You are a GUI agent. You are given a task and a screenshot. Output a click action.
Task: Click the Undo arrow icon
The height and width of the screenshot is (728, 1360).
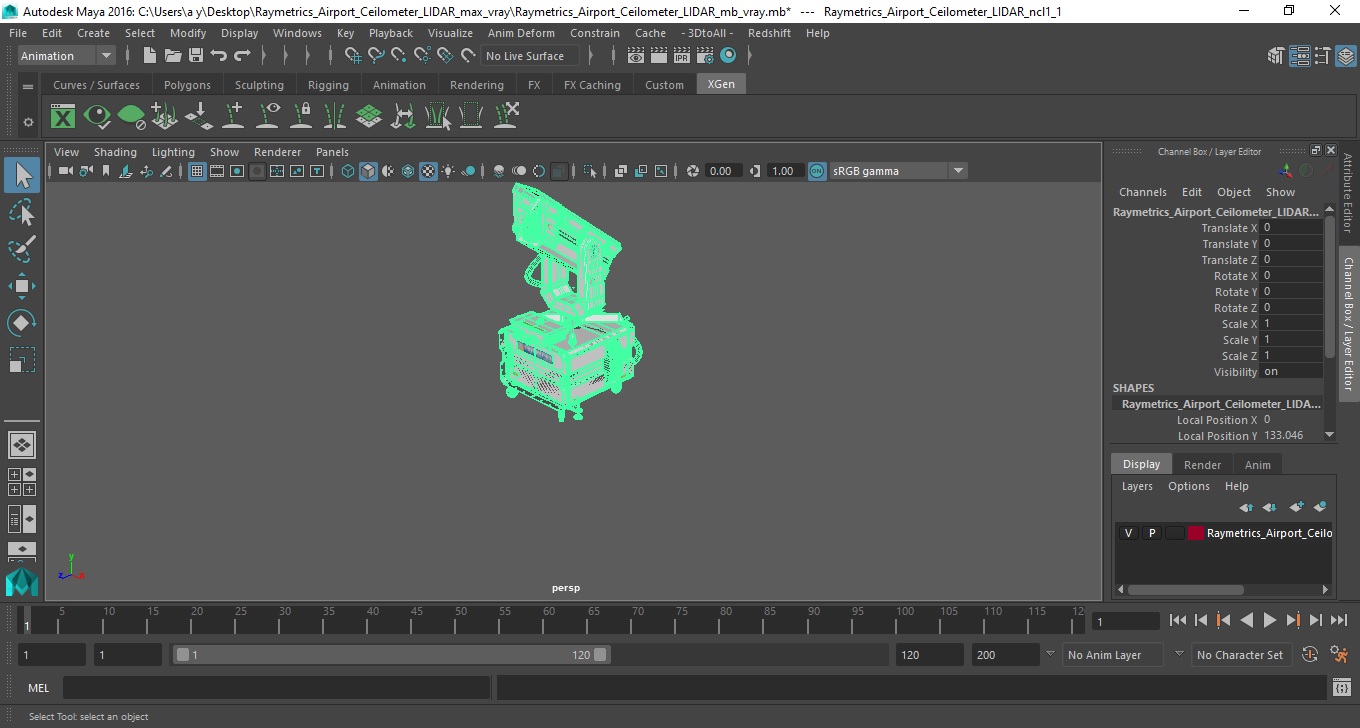click(x=219, y=56)
